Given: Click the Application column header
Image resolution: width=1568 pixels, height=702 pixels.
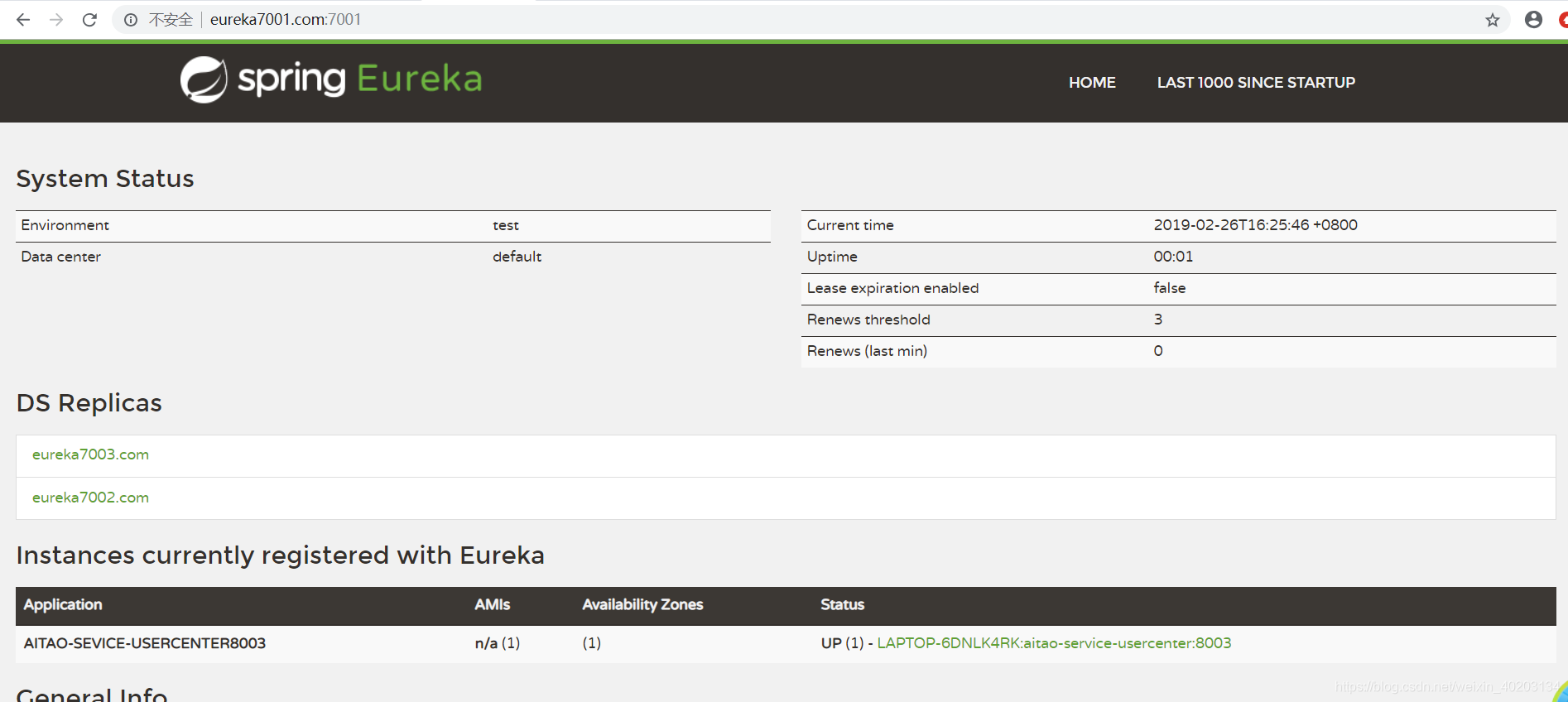Looking at the screenshot, I should point(63,605).
